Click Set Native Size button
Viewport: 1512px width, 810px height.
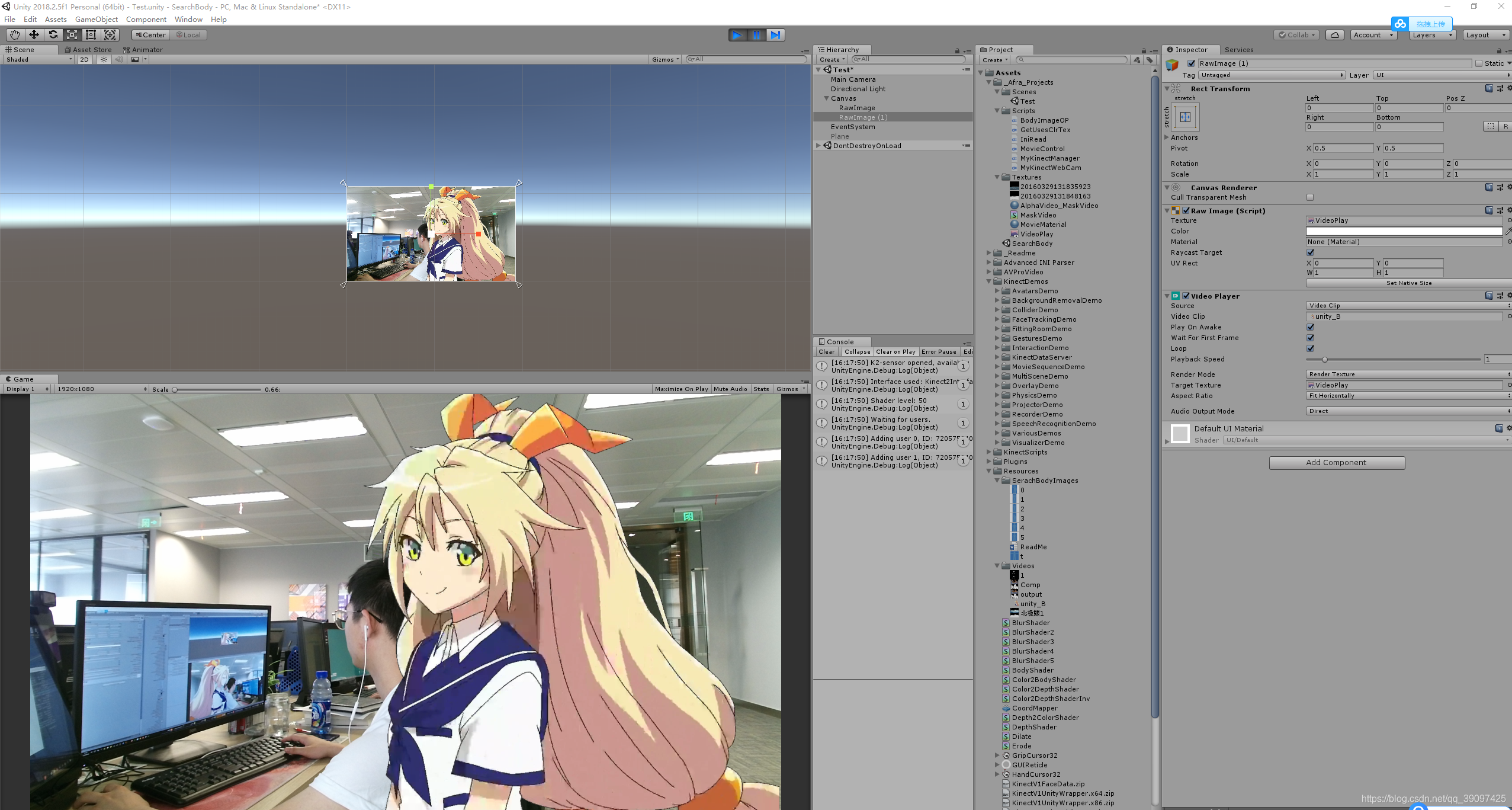(x=1408, y=283)
